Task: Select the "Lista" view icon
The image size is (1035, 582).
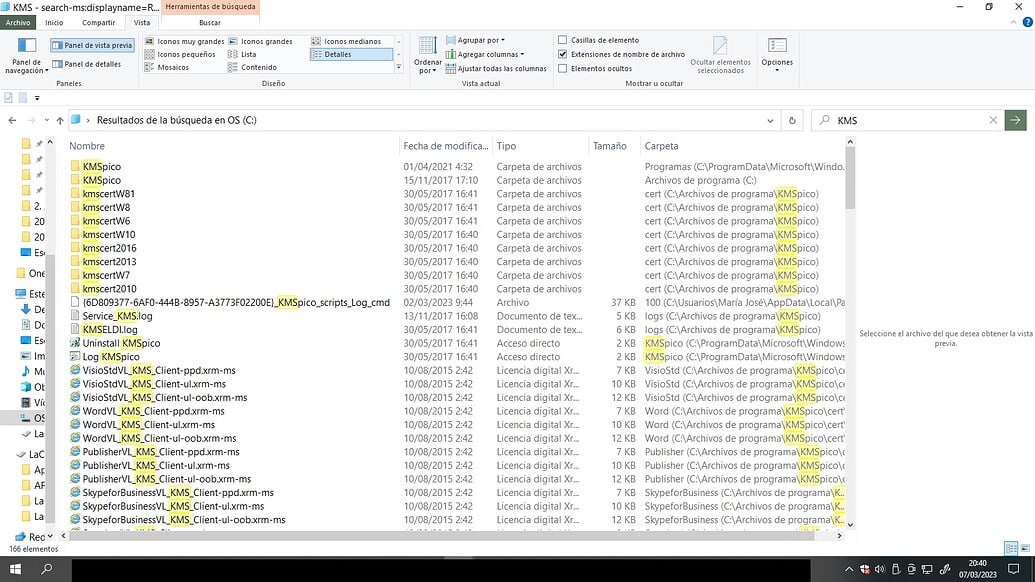Action: tap(250, 54)
